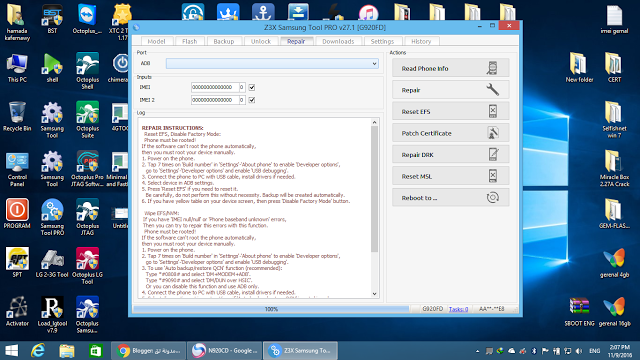Open File Explorer from the taskbar
Image resolution: width=640 pixels, height=360 pixels.
point(67,351)
